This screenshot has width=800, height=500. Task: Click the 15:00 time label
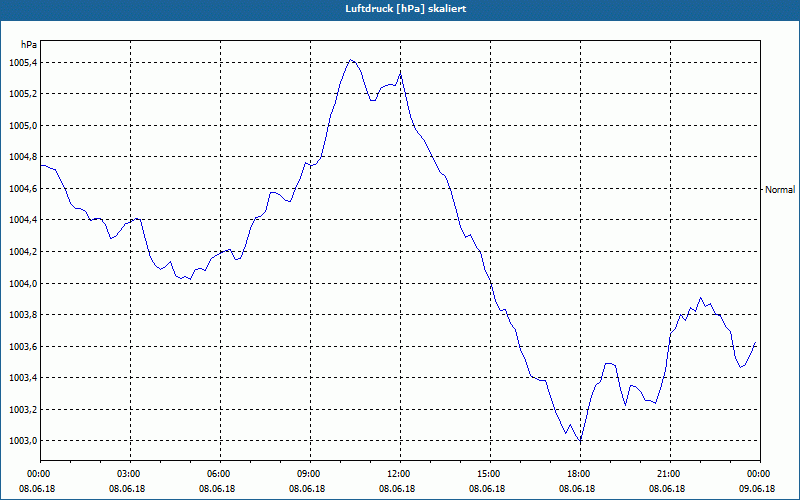487,473
